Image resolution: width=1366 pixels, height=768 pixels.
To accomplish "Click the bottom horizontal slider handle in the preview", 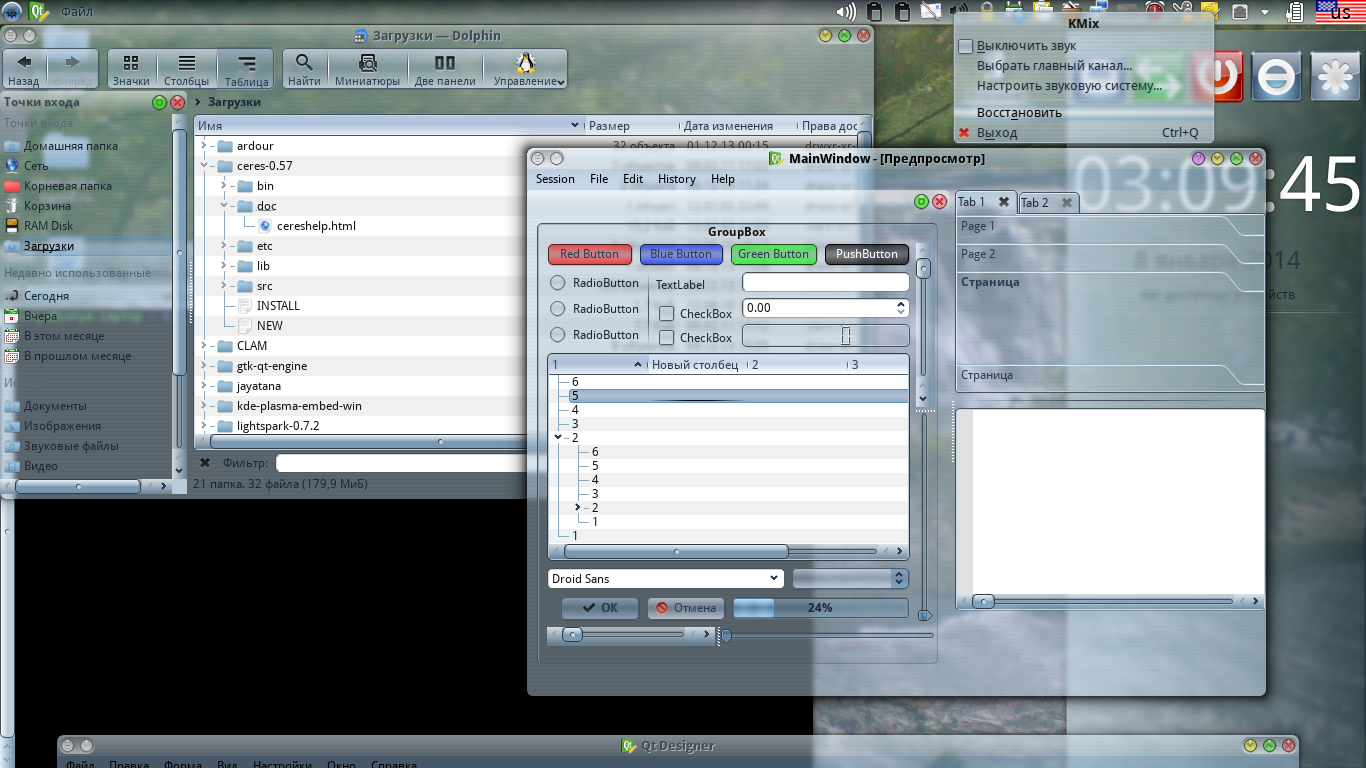I will coord(727,635).
